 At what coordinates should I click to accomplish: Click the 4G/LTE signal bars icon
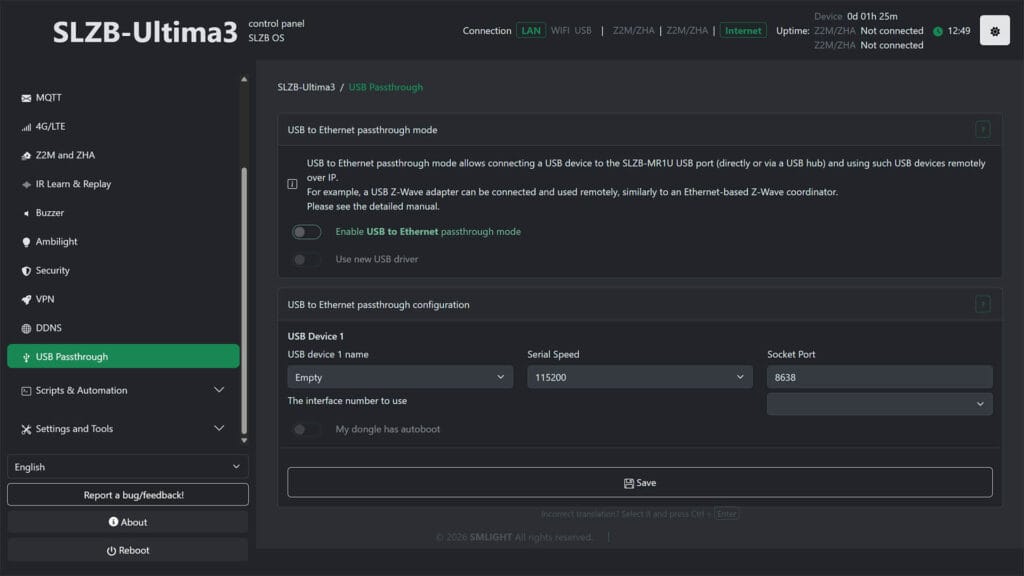pos(26,127)
